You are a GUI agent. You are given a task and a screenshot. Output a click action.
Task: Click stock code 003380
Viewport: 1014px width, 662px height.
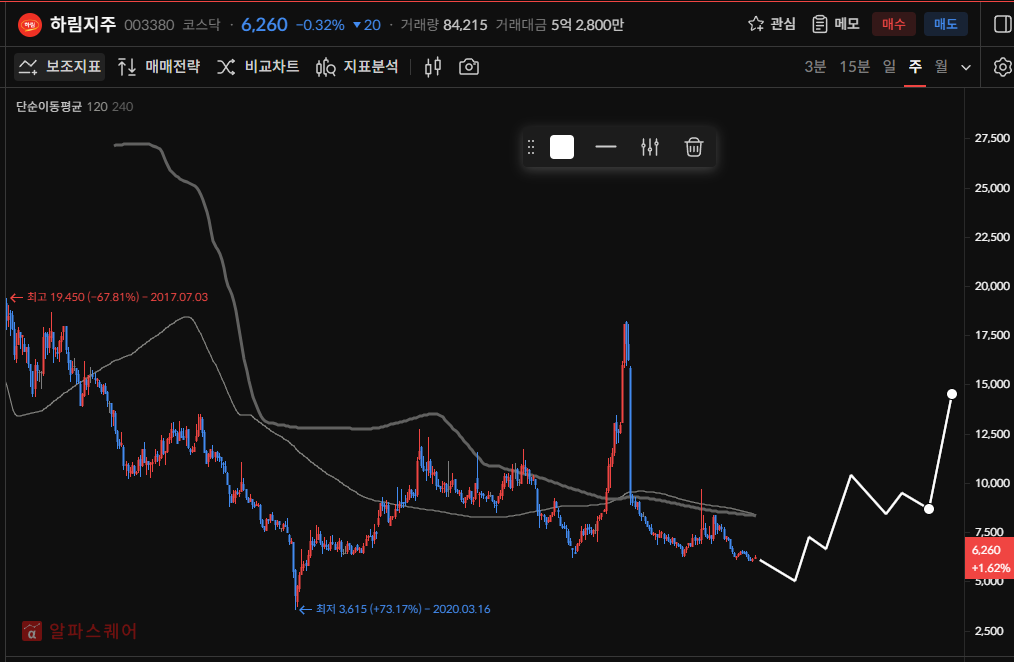point(149,25)
